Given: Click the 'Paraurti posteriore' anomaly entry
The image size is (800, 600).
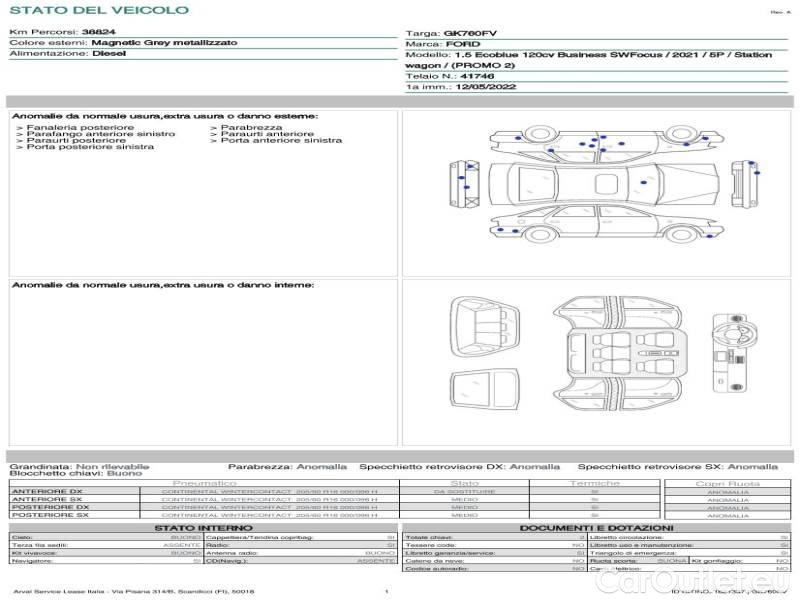Looking at the screenshot, I should coord(76,140).
